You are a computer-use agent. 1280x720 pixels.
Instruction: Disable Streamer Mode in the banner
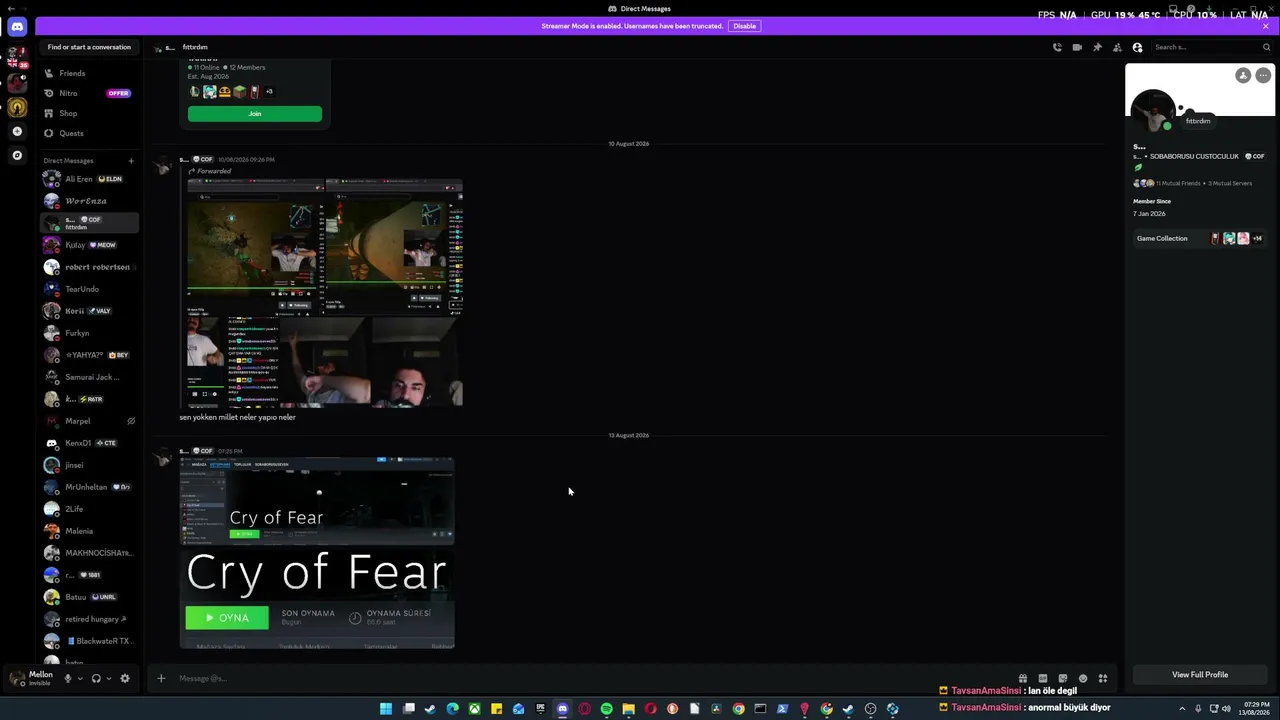(x=744, y=26)
